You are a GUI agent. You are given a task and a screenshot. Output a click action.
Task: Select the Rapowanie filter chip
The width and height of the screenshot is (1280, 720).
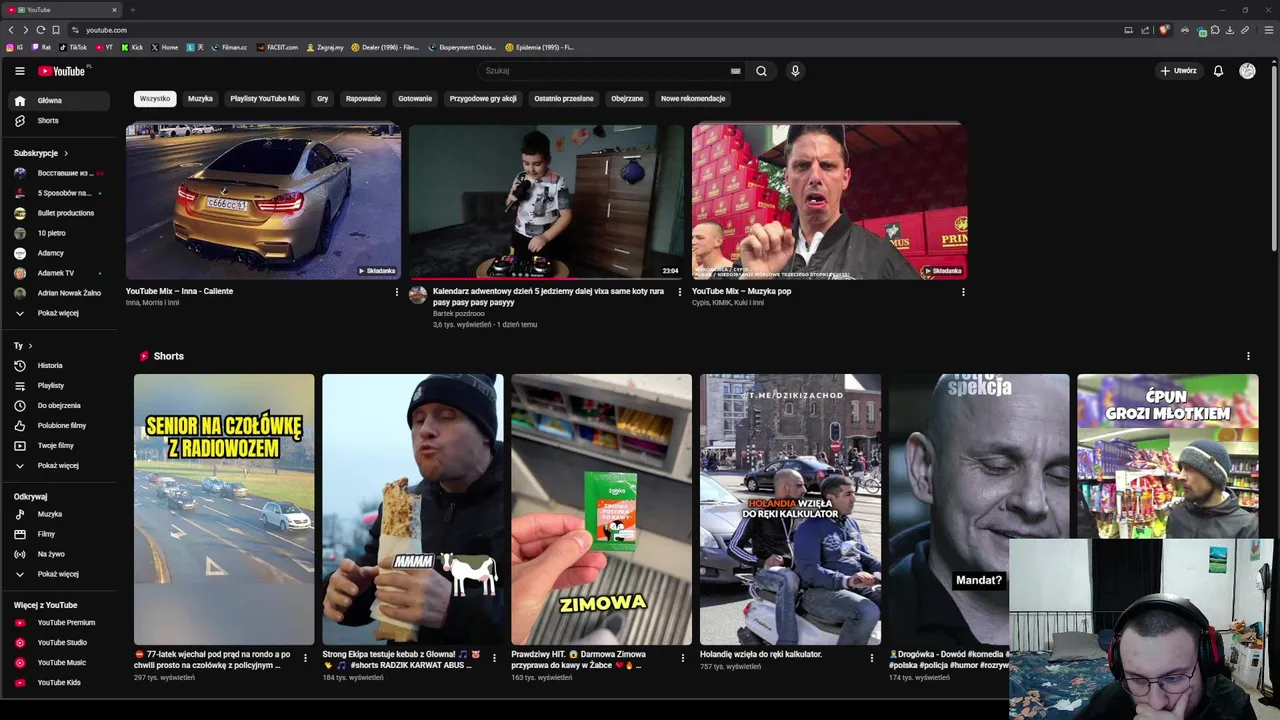pos(363,98)
